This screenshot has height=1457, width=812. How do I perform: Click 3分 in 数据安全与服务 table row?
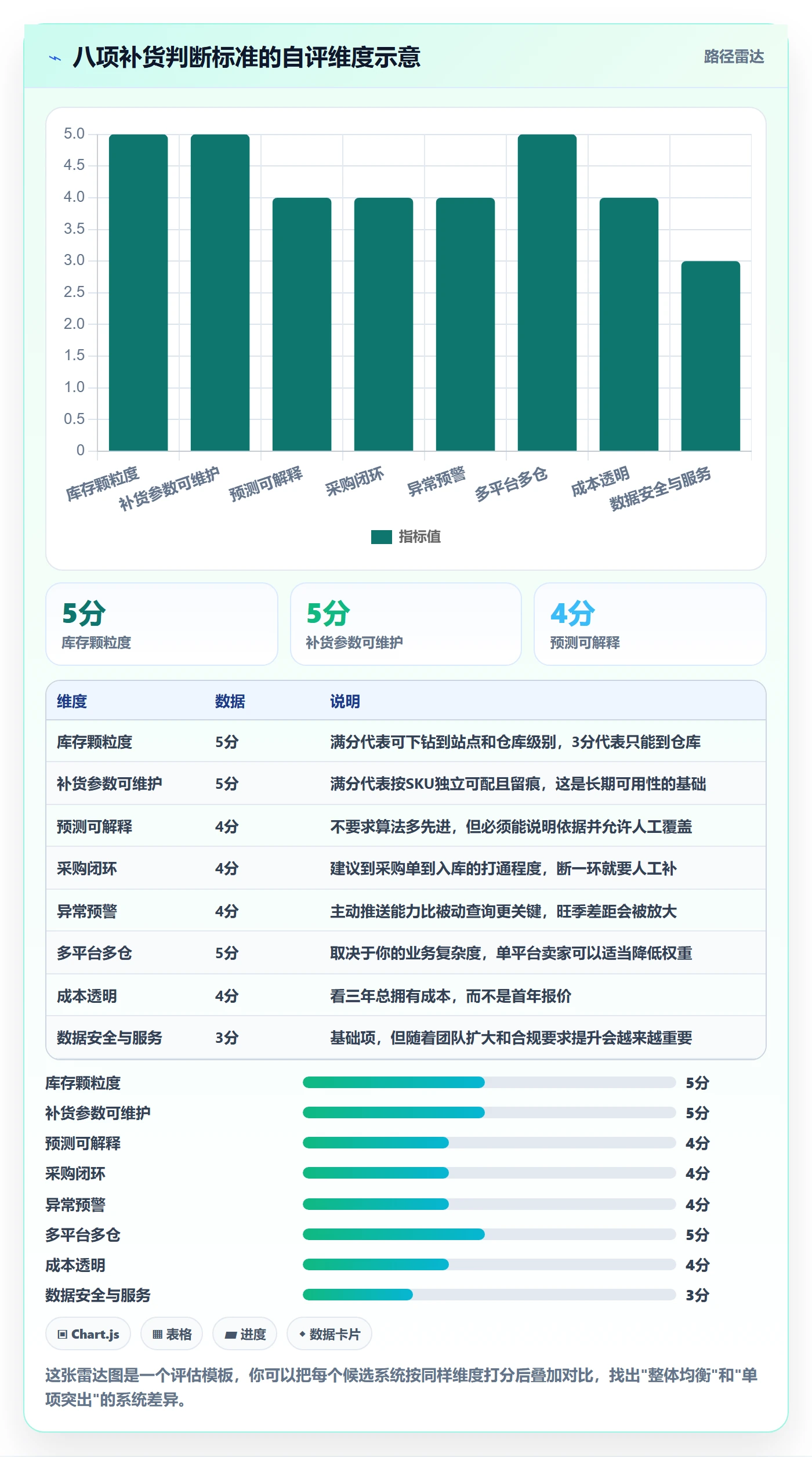pyautogui.click(x=227, y=1038)
